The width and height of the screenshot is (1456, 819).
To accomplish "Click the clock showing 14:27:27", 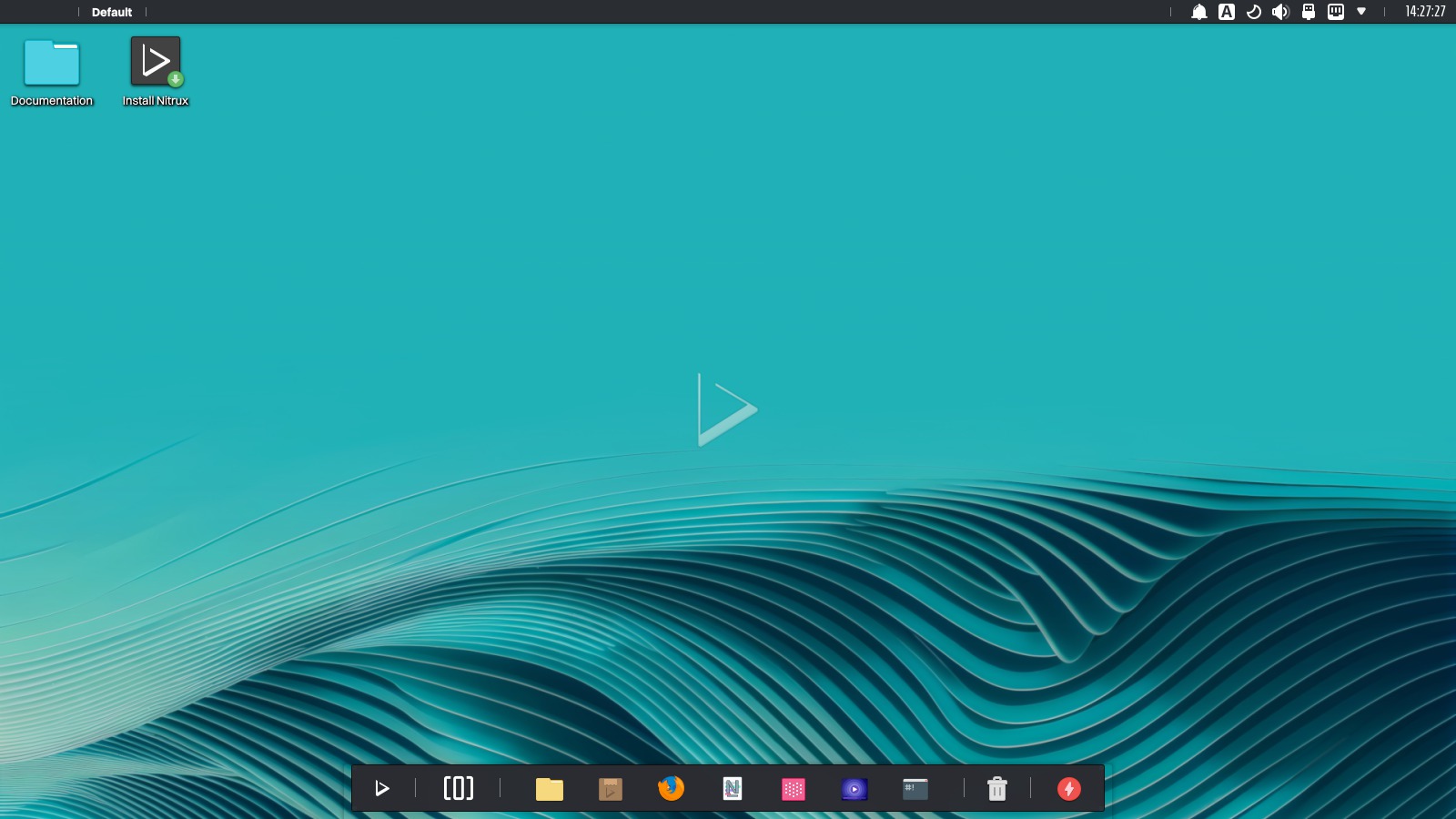I will [x=1425, y=12].
